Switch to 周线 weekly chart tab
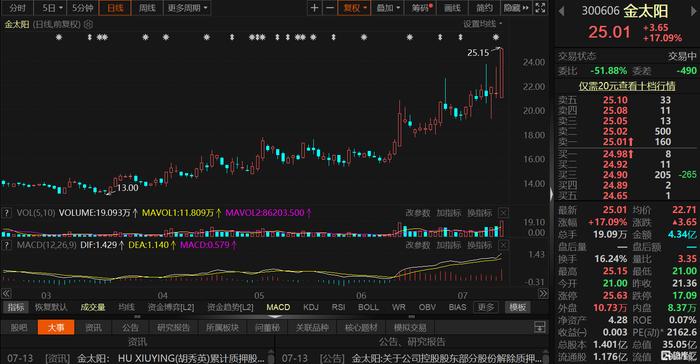Image resolution: width=700 pixels, height=364 pixels. pos(147,8)
